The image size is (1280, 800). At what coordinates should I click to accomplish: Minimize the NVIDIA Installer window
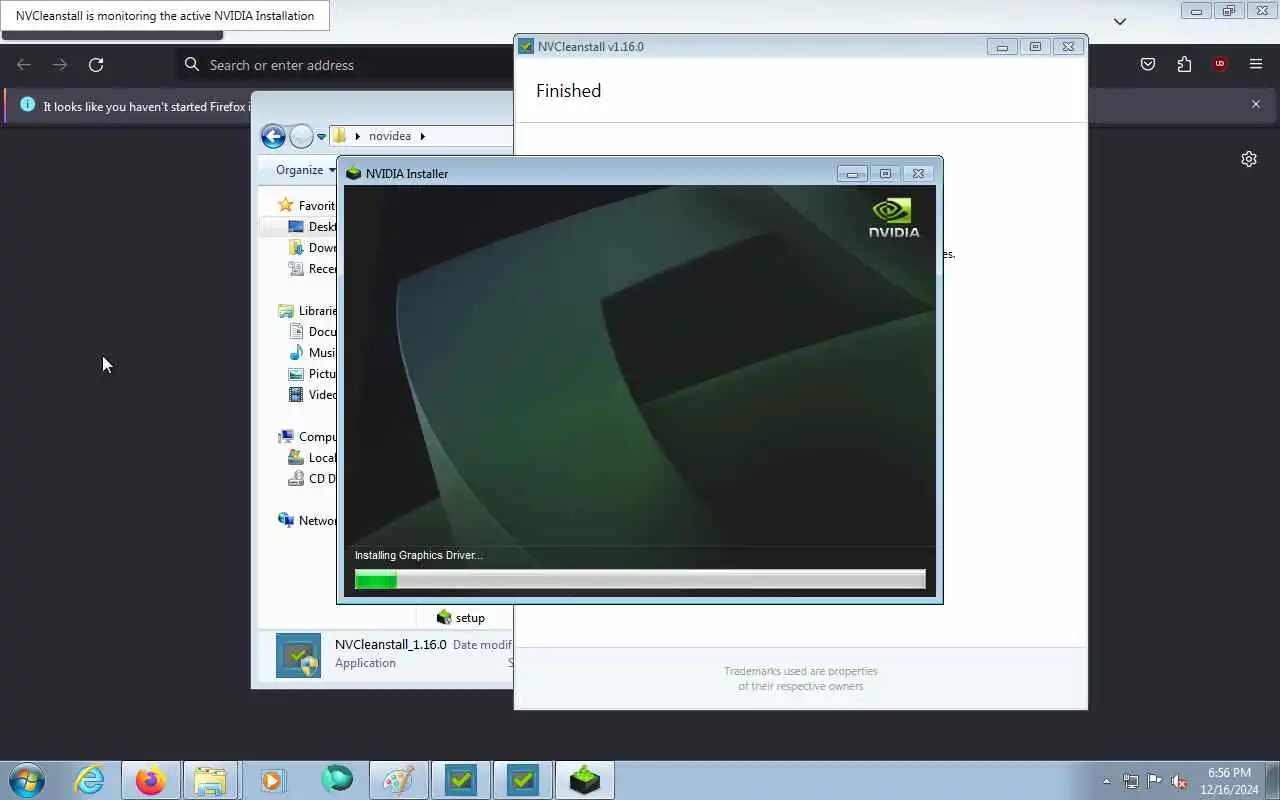[852, 173]
